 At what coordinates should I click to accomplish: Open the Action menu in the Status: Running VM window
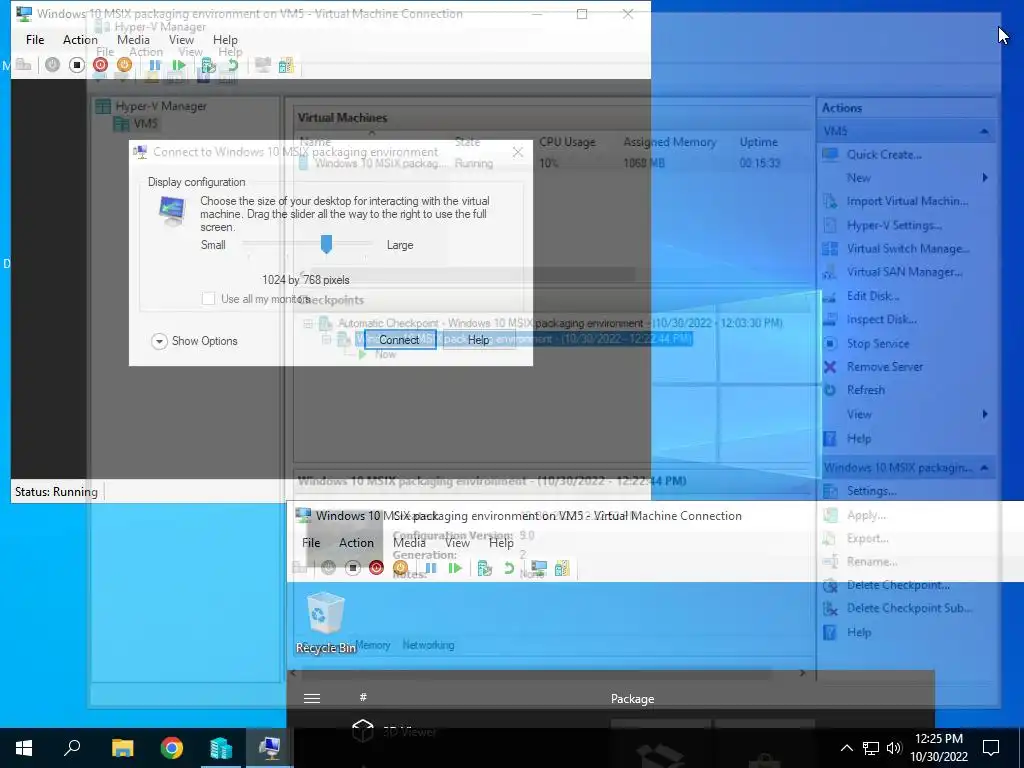pos(80,40)
